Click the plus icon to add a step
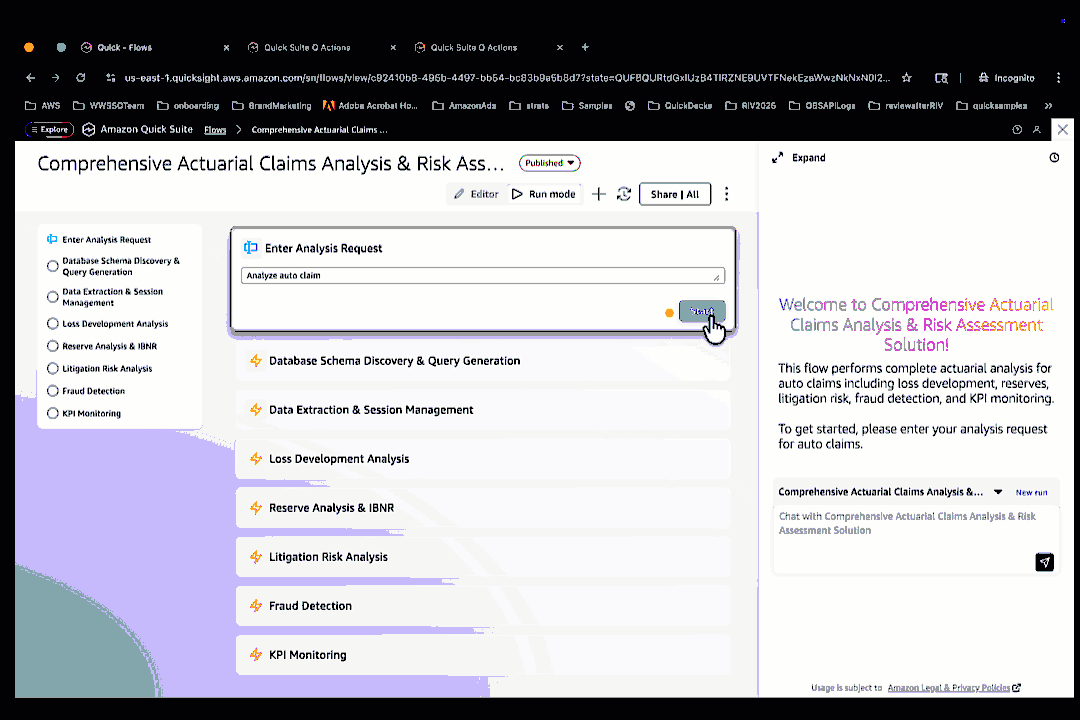Image resolution: width=1080 pixels, height=720 pixels. [599, 194]
